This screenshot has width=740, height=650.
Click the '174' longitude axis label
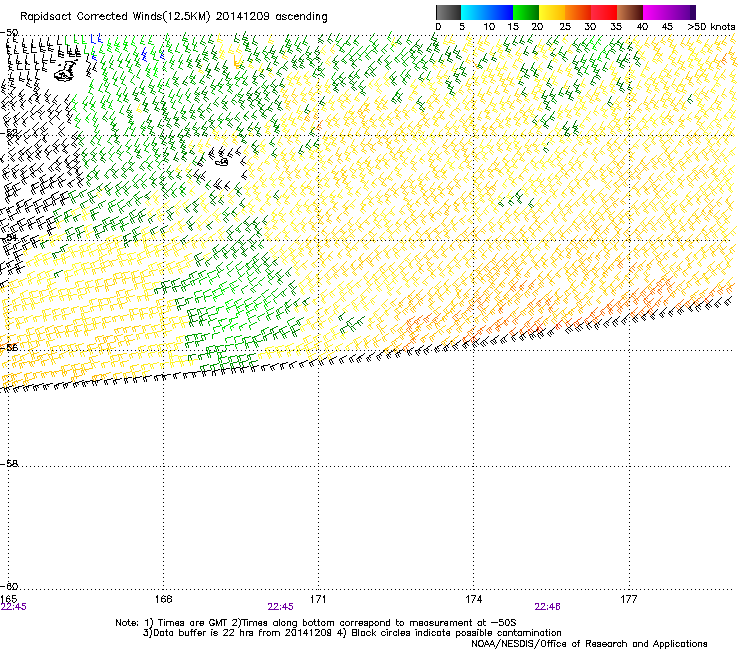click(x=473, y=599)
